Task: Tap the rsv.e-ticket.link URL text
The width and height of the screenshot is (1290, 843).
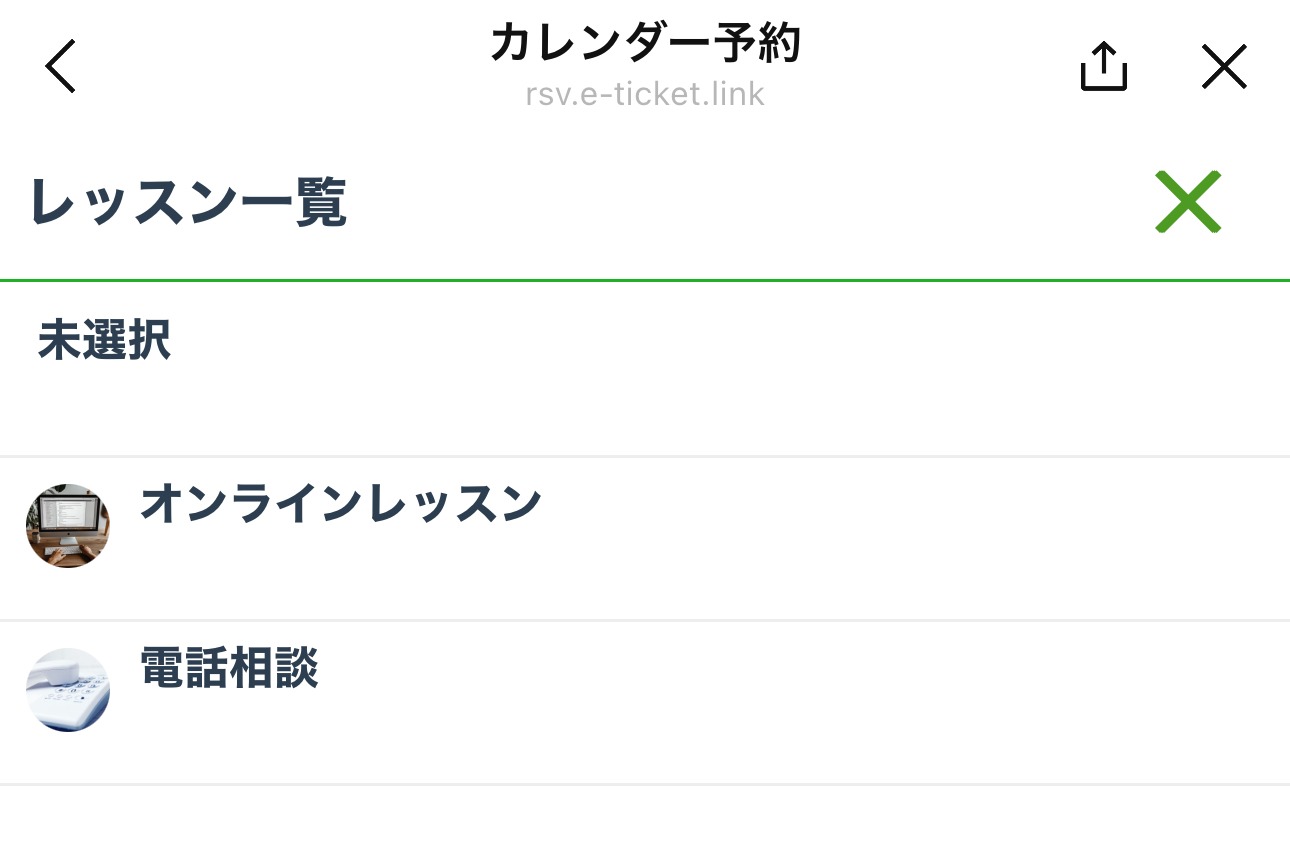Action: pos(645,94)
